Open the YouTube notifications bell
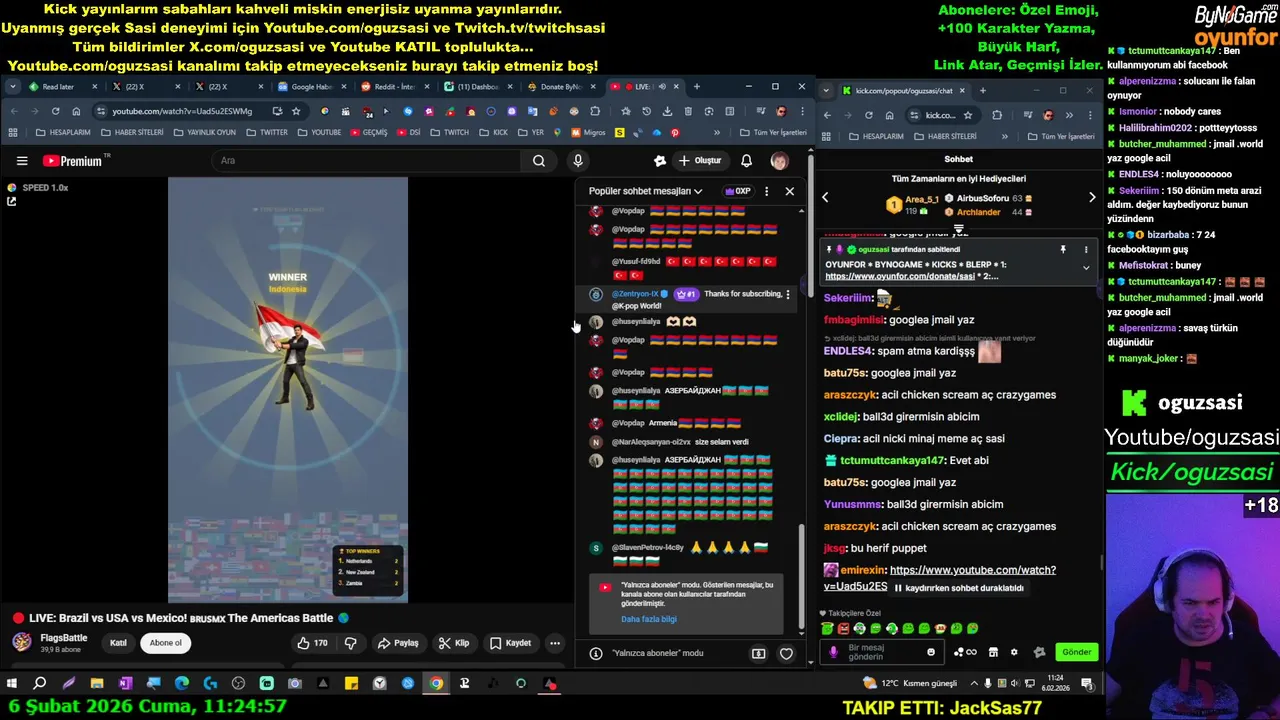The image size is (1280, 720). pyautogui.click(x=746, y=161)
